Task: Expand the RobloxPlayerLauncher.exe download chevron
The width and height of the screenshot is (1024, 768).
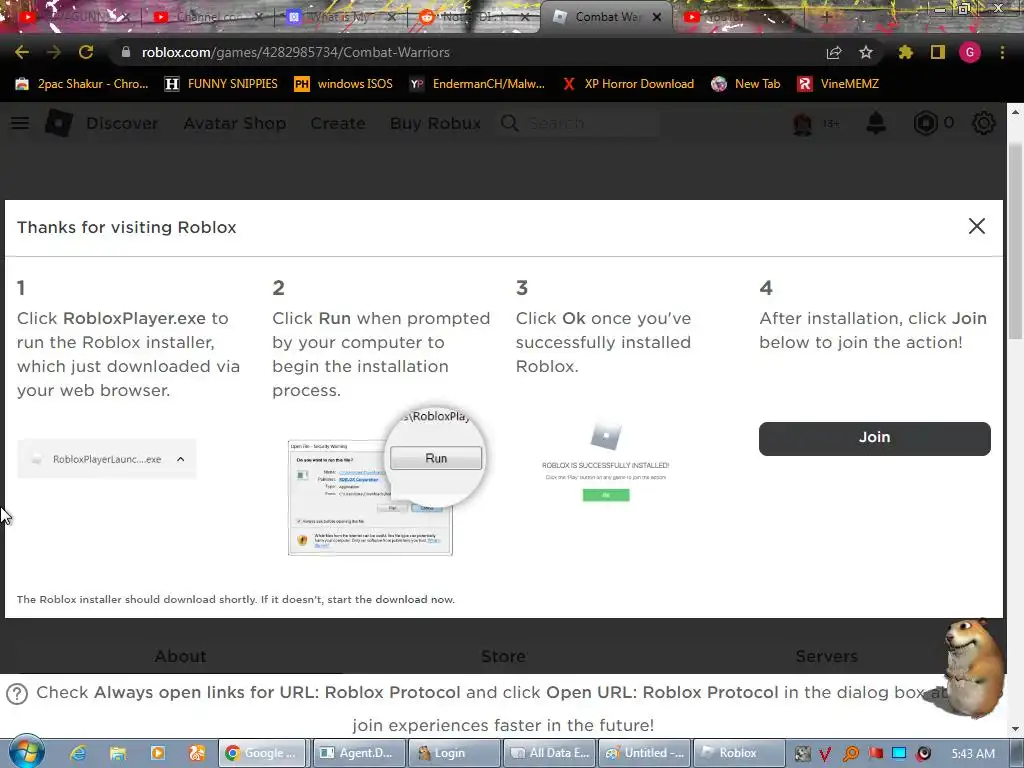Action: (x=181, y=459)
